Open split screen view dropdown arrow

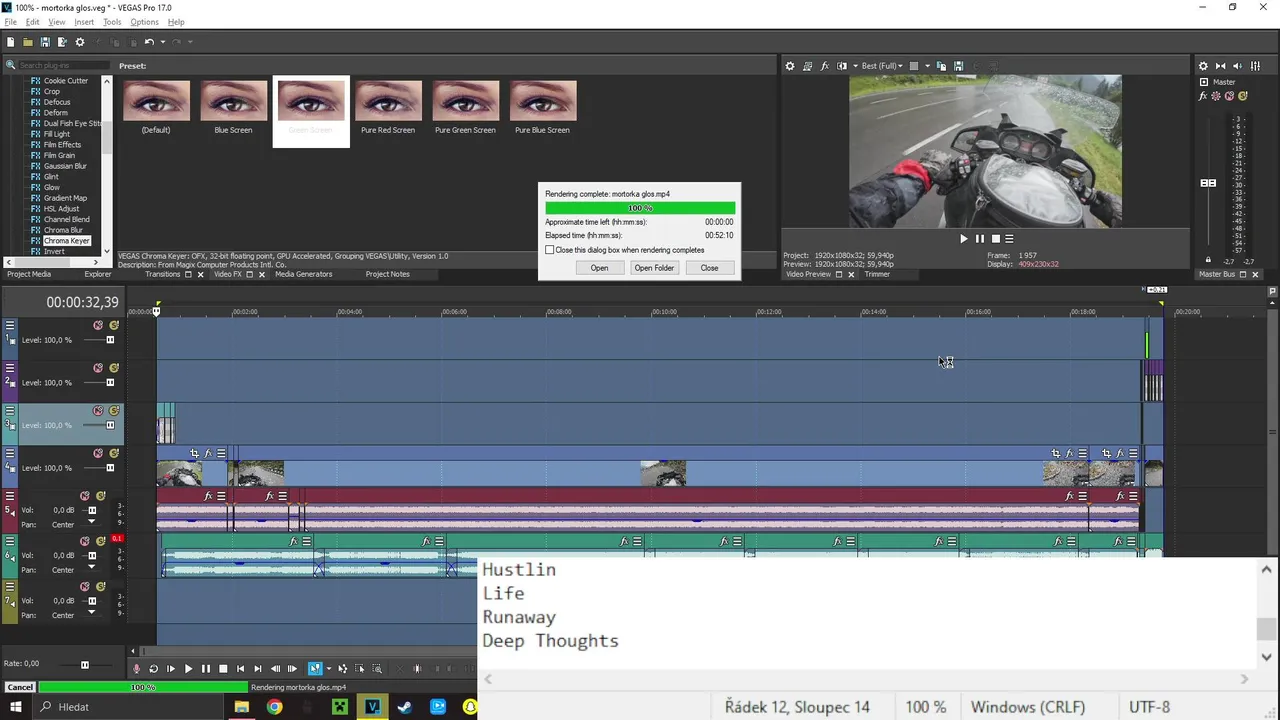pyautogui.click(x=855, y=66)
